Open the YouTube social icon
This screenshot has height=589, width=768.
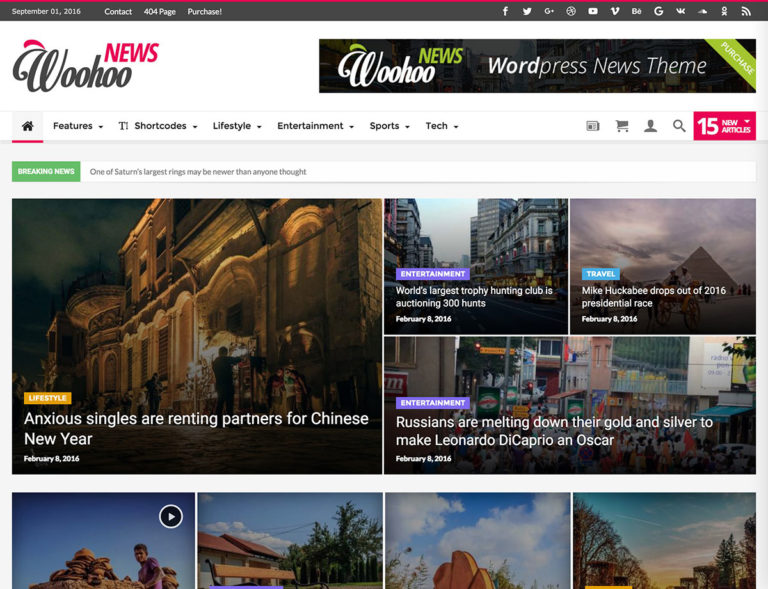tap(593, 11)
